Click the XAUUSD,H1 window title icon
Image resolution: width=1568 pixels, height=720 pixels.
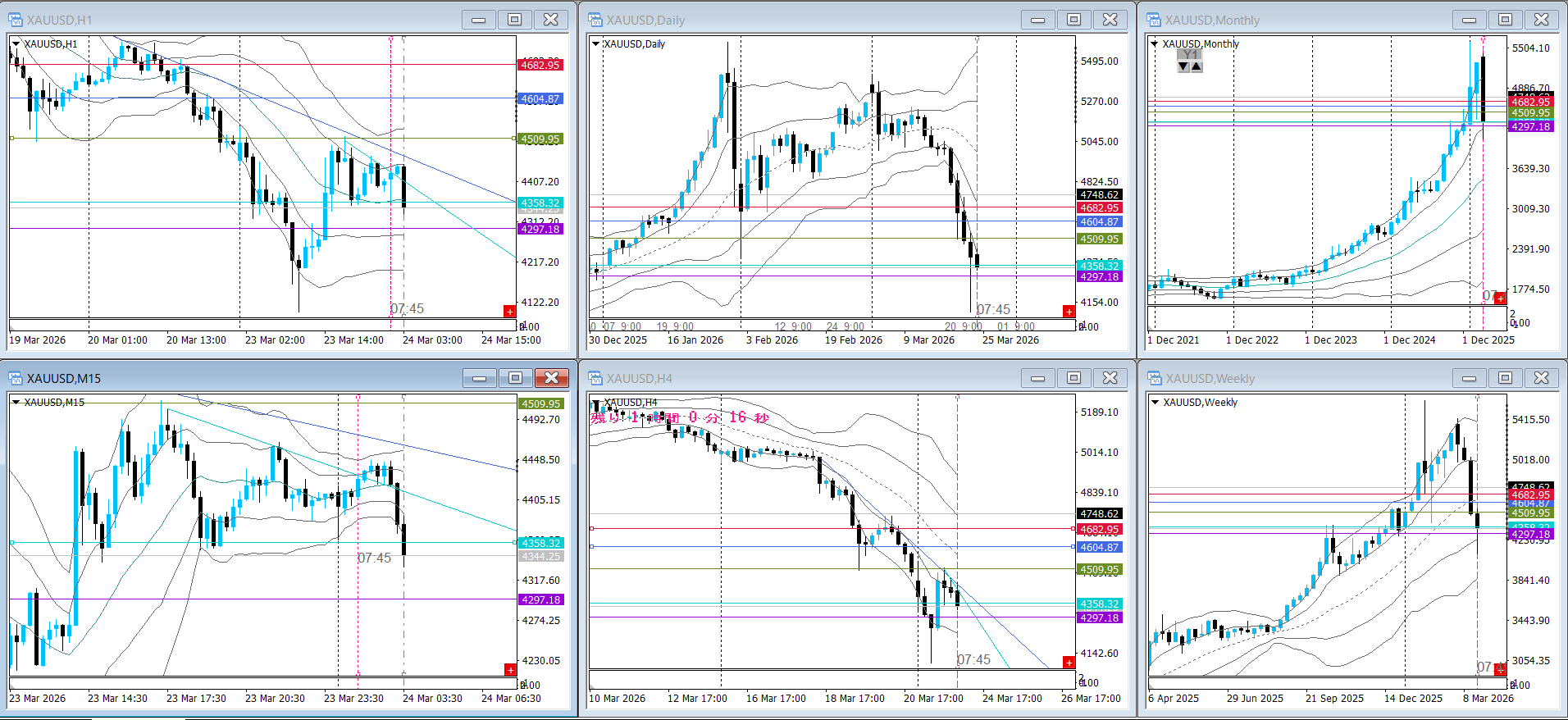16,20
